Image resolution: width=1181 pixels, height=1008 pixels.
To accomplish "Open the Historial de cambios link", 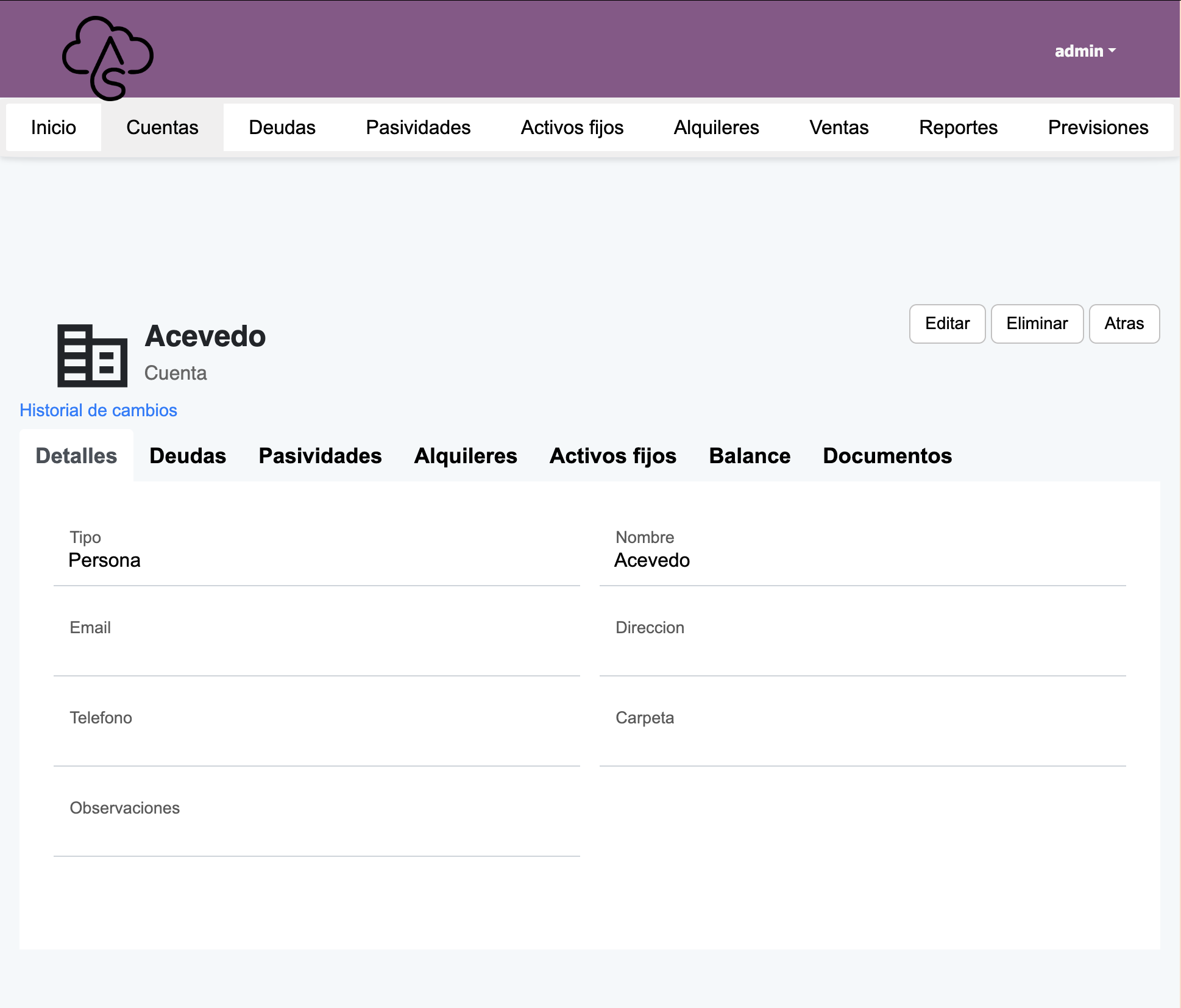I will 98,410.
